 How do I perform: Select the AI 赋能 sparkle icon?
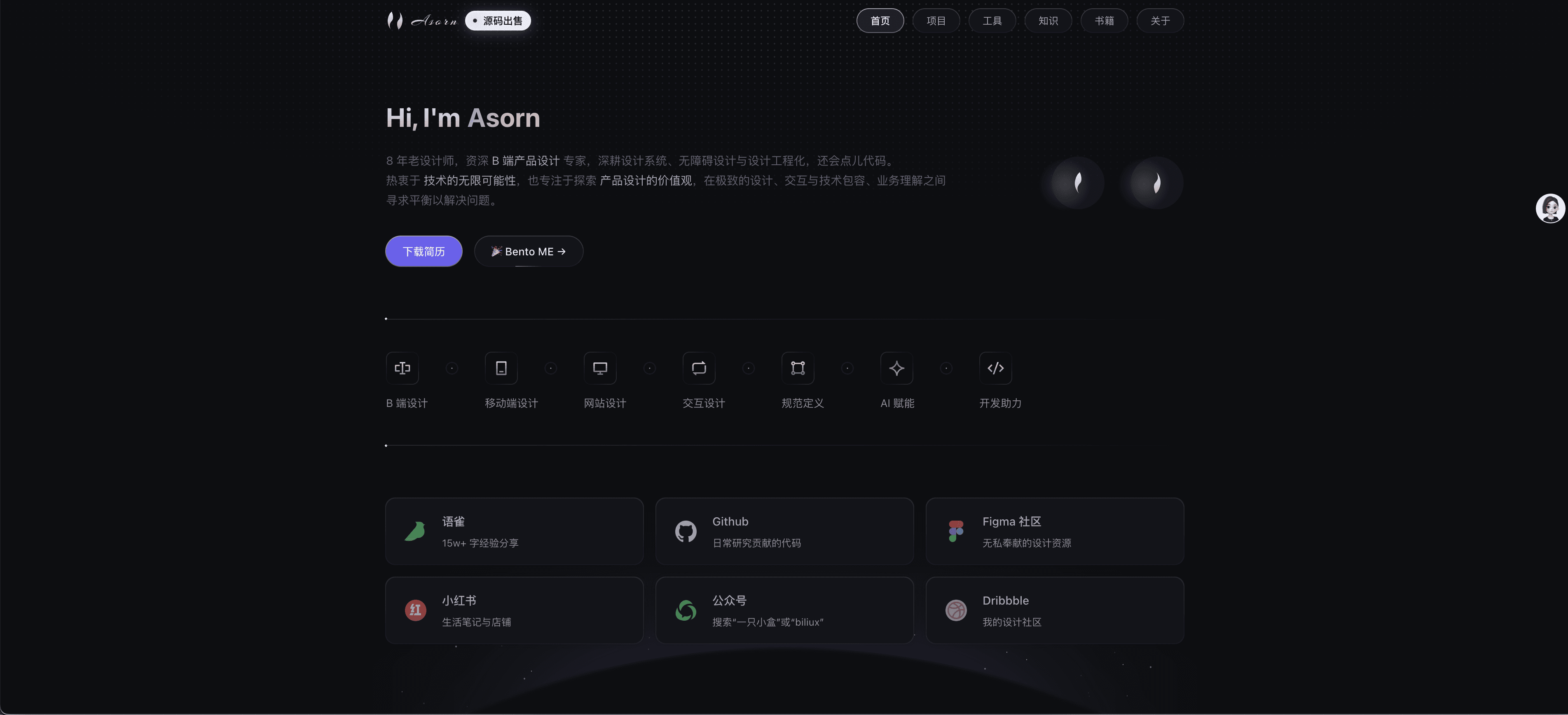tap(896, 368)
